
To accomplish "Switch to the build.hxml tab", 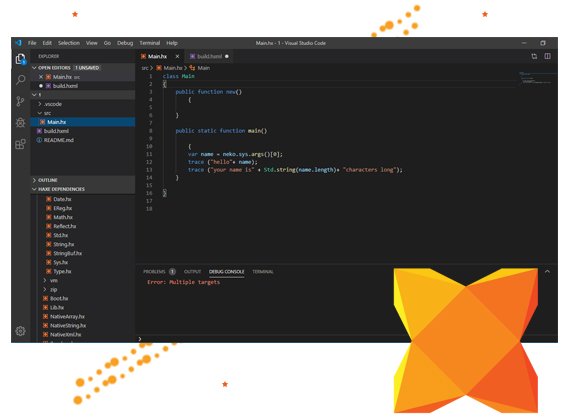I will point(209,56).
